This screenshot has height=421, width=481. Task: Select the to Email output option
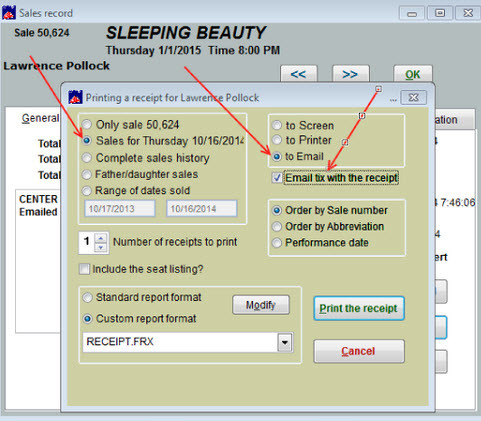(277, 156)
